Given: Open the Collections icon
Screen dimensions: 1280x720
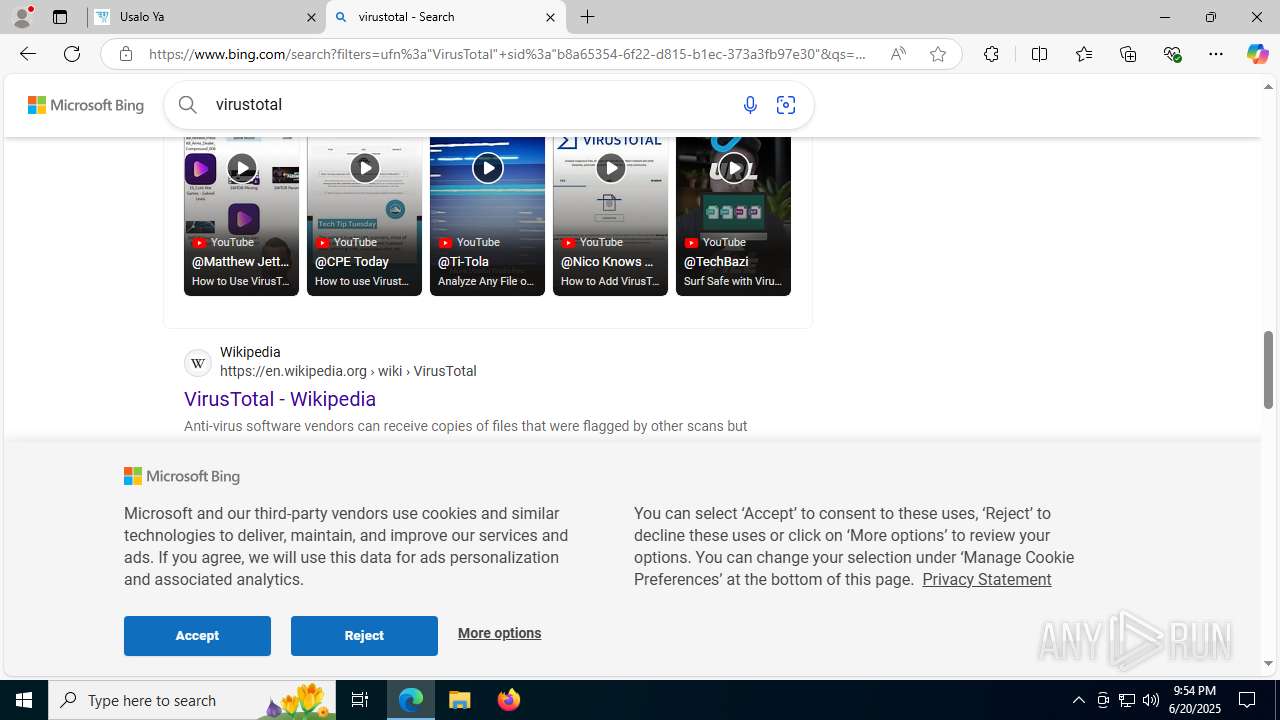Looking at the screenshot, I should pyautogui.click(x=1128, y=54).
